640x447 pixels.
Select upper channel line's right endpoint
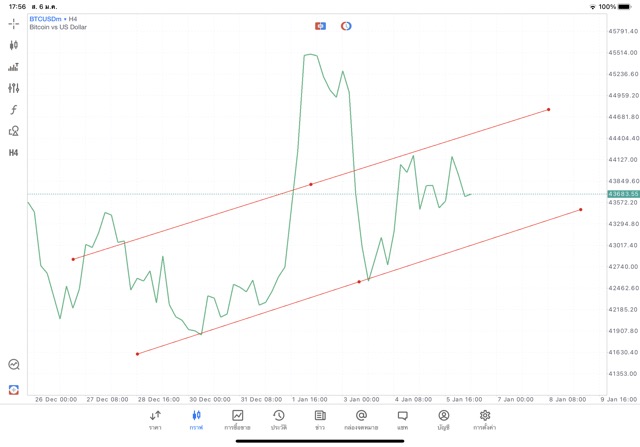549,109
